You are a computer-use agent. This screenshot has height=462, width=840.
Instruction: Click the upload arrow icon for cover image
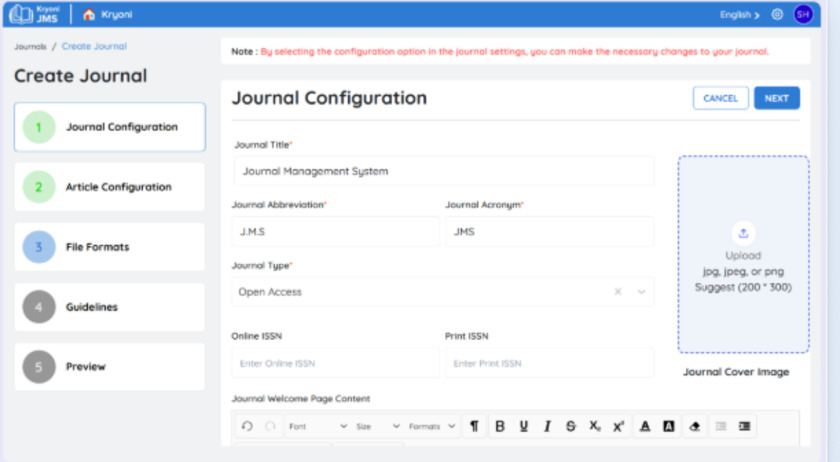(x=743, y=233)
